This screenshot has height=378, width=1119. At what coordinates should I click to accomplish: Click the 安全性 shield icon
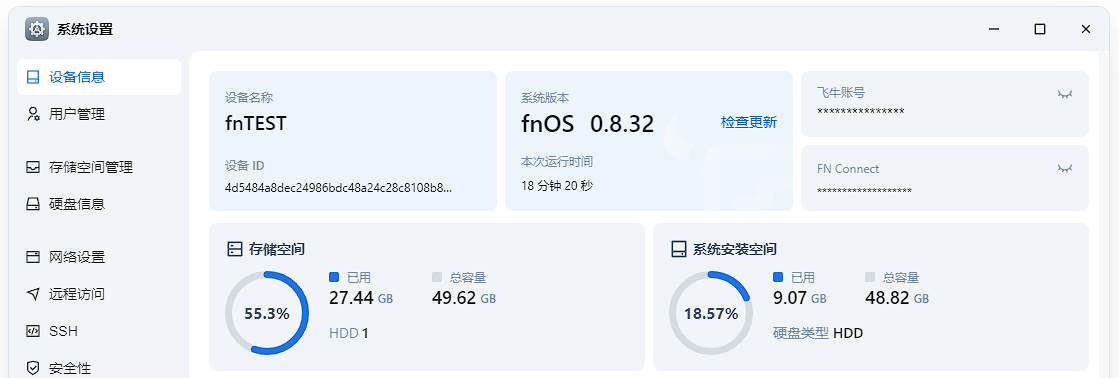click(x=32, y=368)
